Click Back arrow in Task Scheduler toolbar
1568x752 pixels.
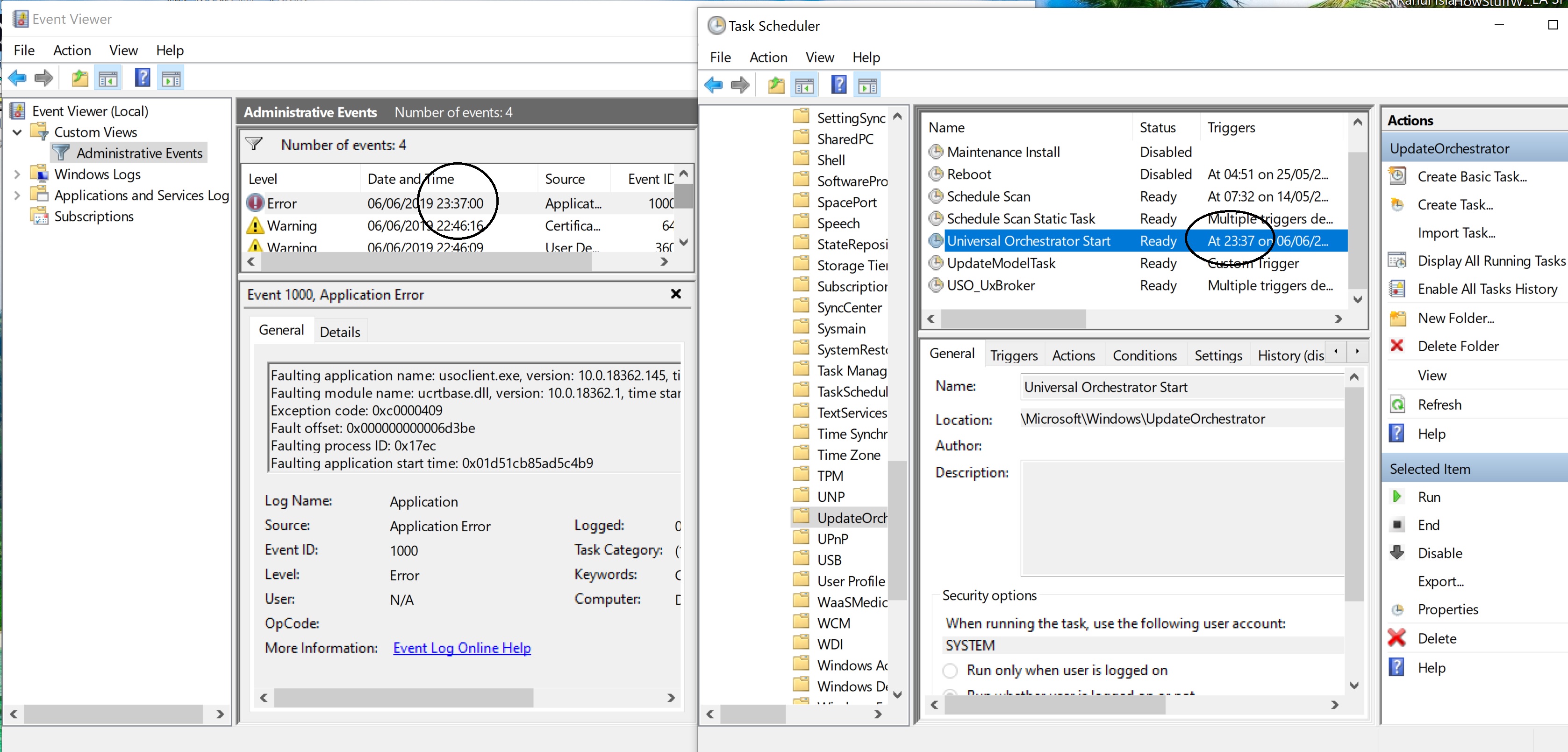coord(713,85)
